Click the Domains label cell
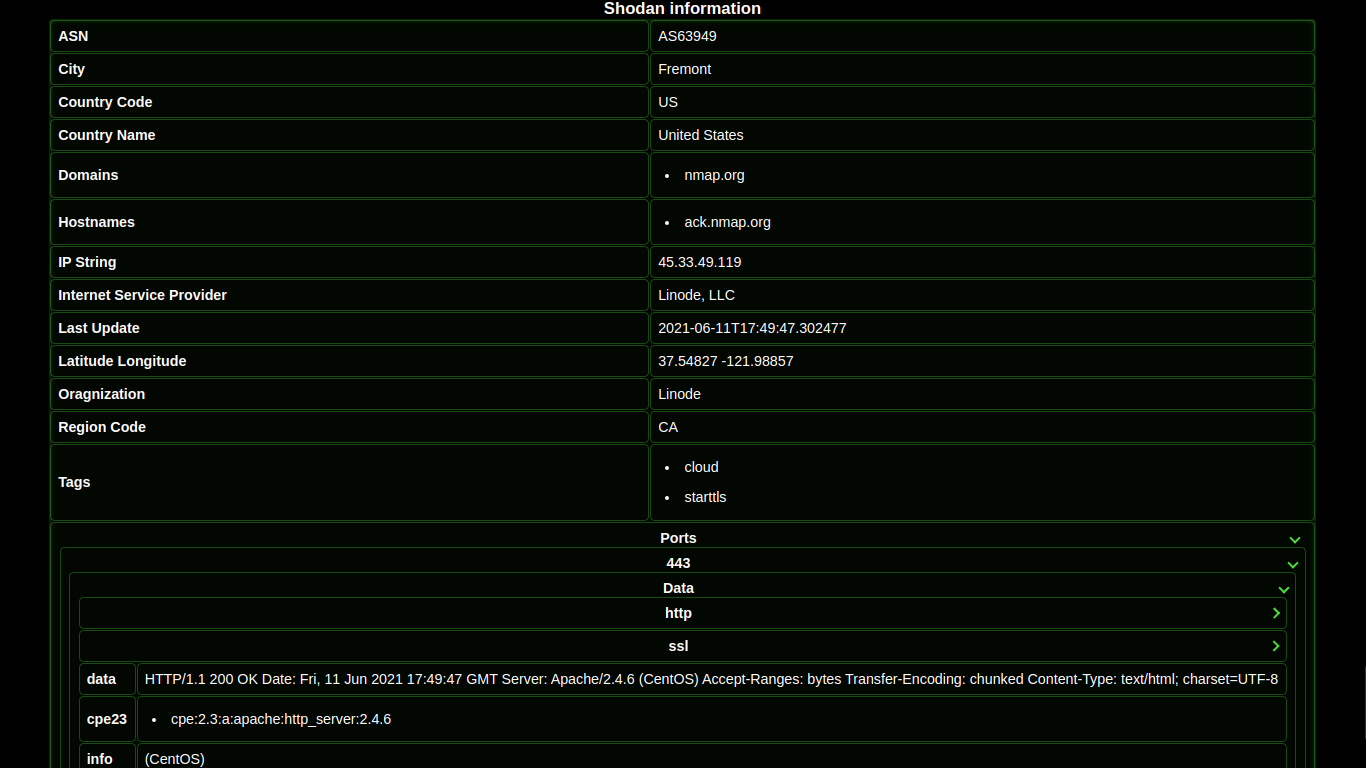 pos(349,175)
